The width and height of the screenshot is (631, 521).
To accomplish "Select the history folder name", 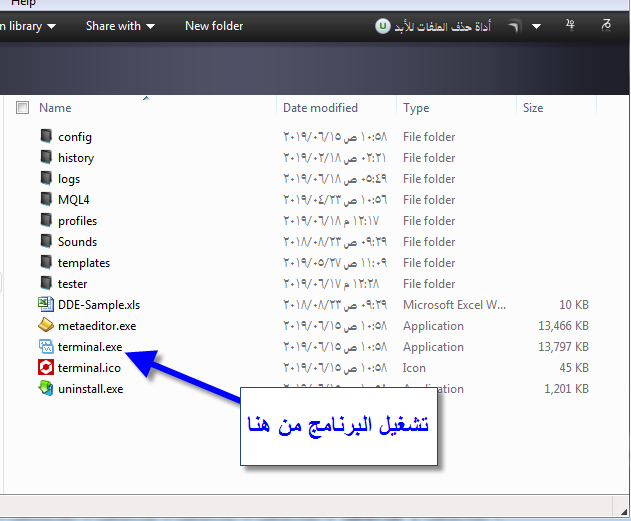I will pos(76,158).
